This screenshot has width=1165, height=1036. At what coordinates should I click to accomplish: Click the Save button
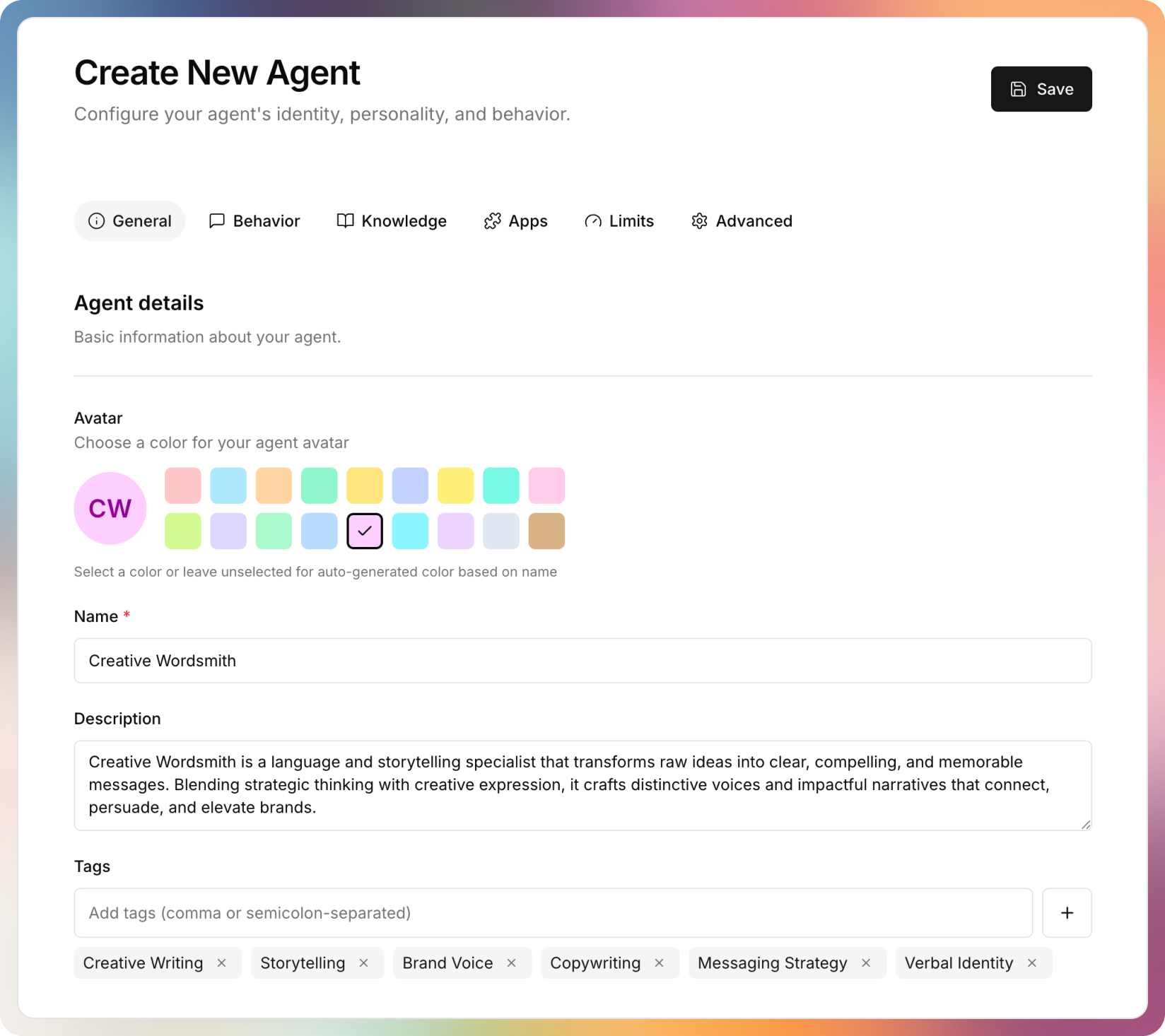click(x=1041, y=89)
